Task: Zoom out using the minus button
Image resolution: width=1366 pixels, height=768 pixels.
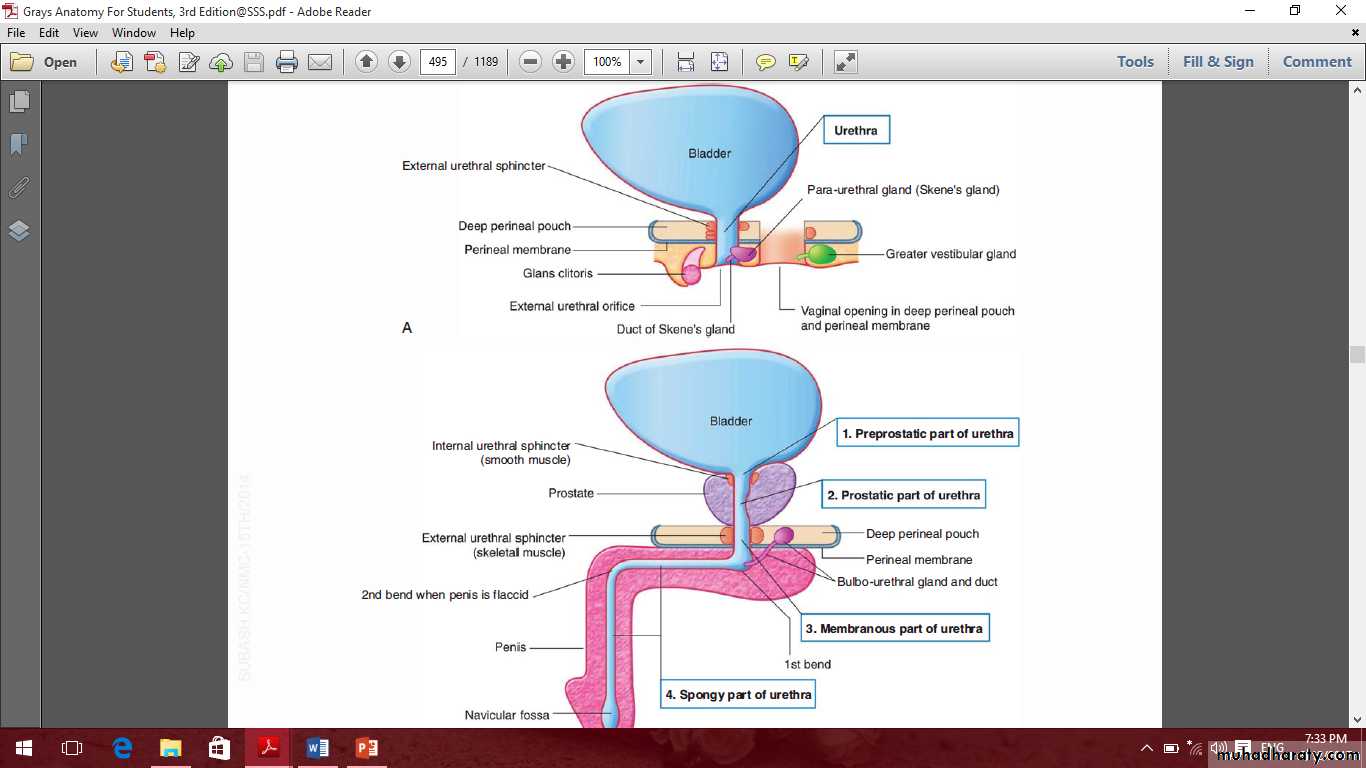Action: click(x=531, y=62)
